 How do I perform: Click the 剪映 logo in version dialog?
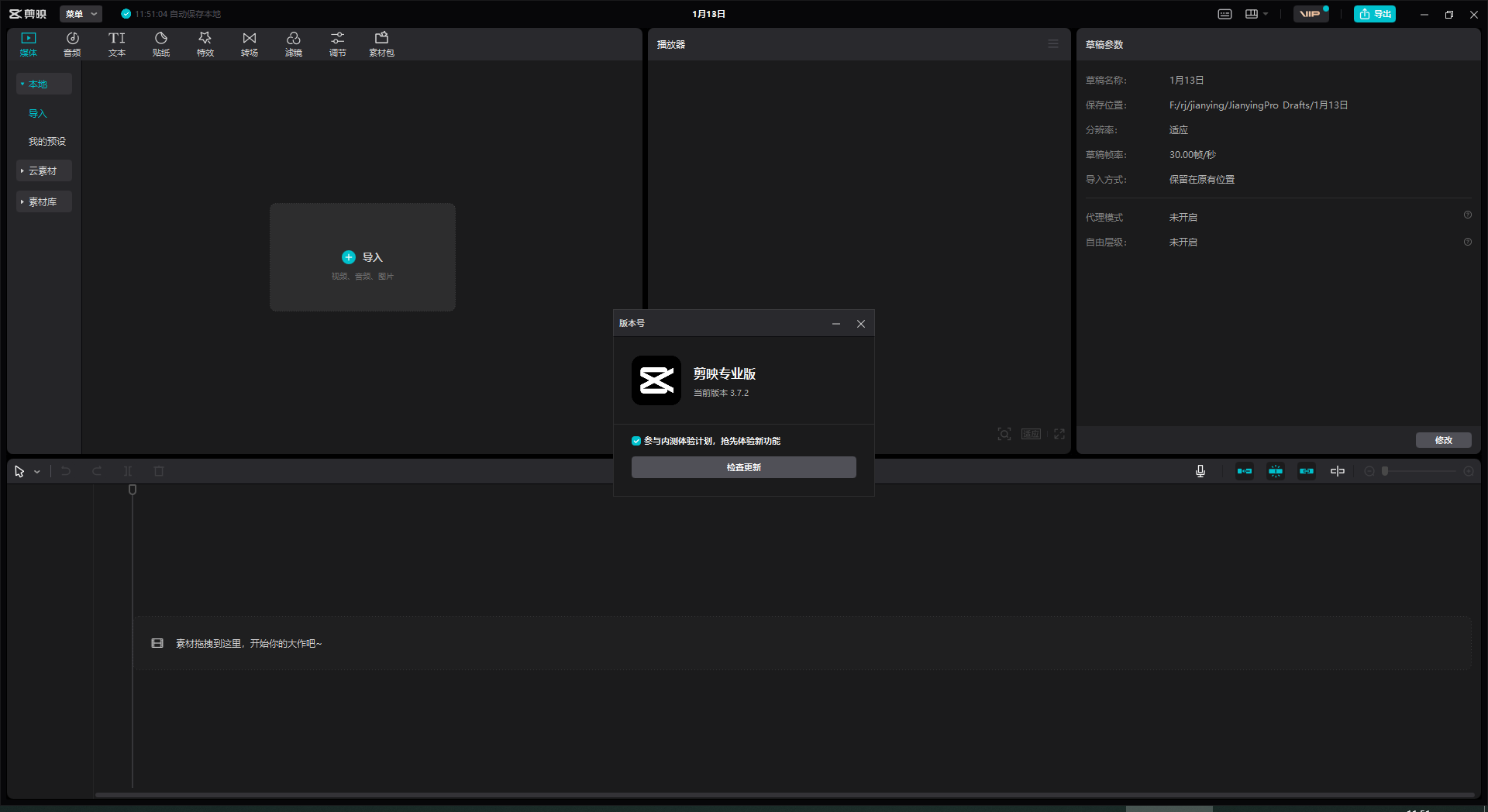point(656,380)
